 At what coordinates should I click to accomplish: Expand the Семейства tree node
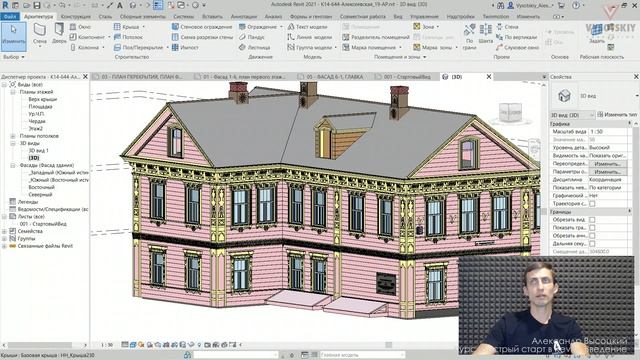(4, 231)
